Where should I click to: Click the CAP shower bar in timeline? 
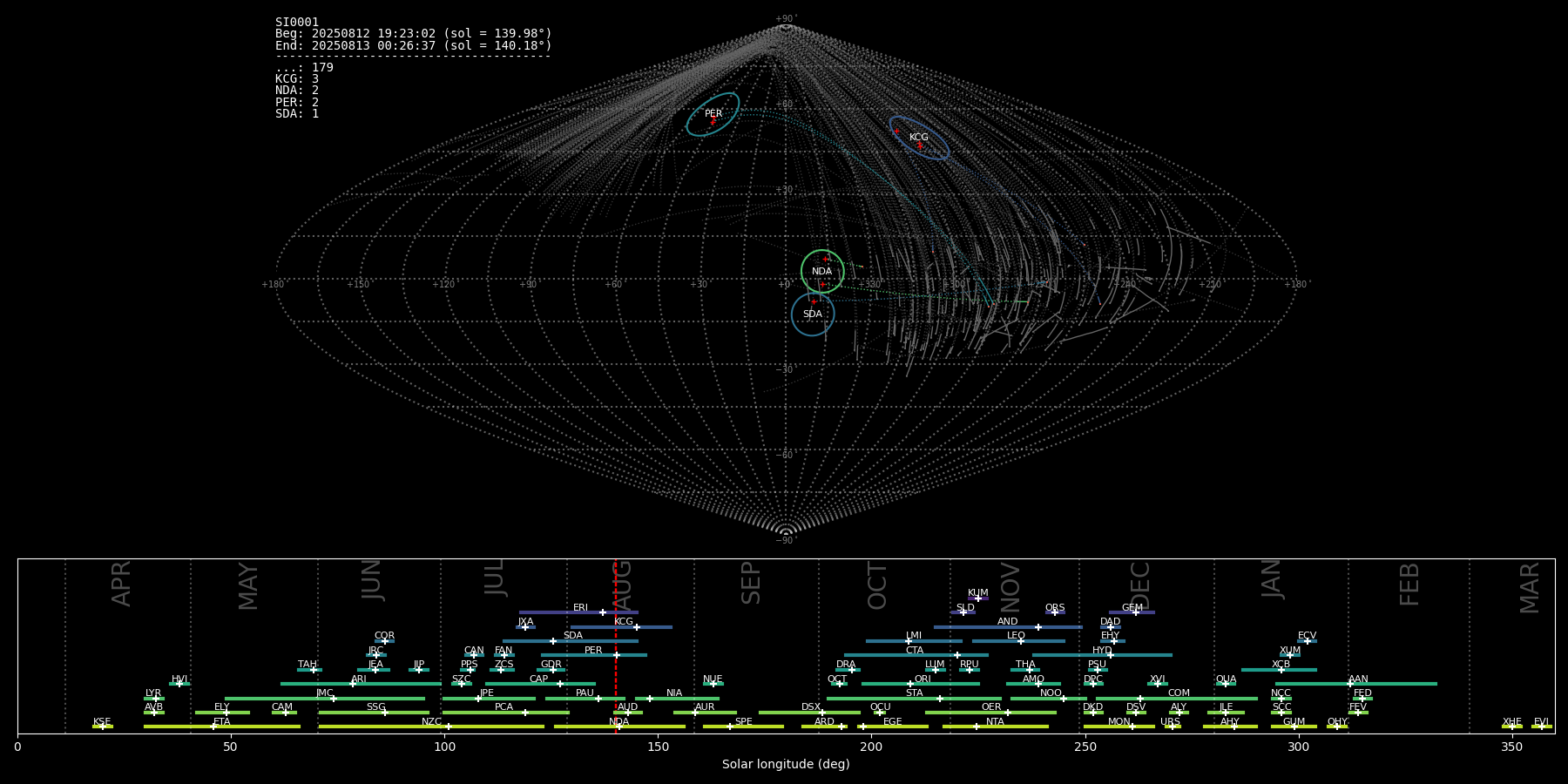(540, 684)
